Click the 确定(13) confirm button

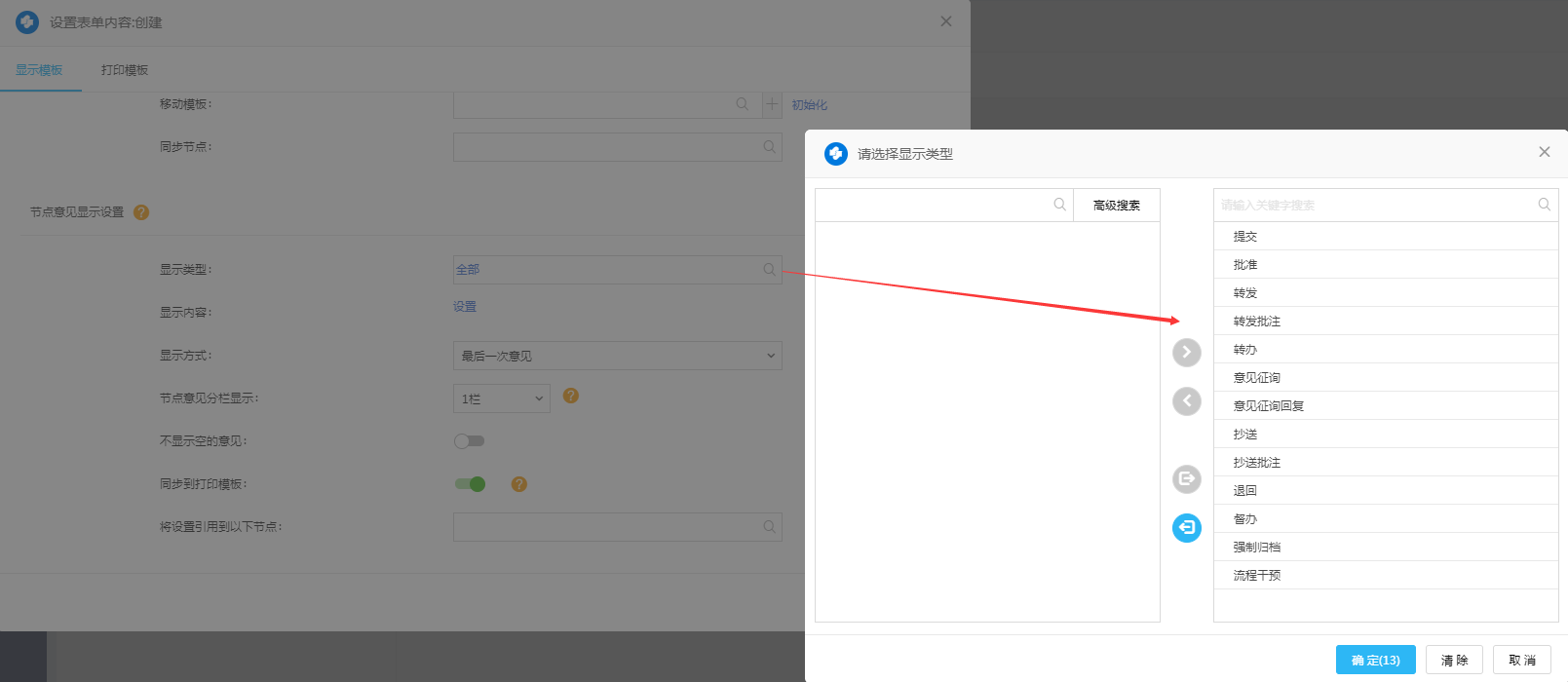(x=1375, y=660)
